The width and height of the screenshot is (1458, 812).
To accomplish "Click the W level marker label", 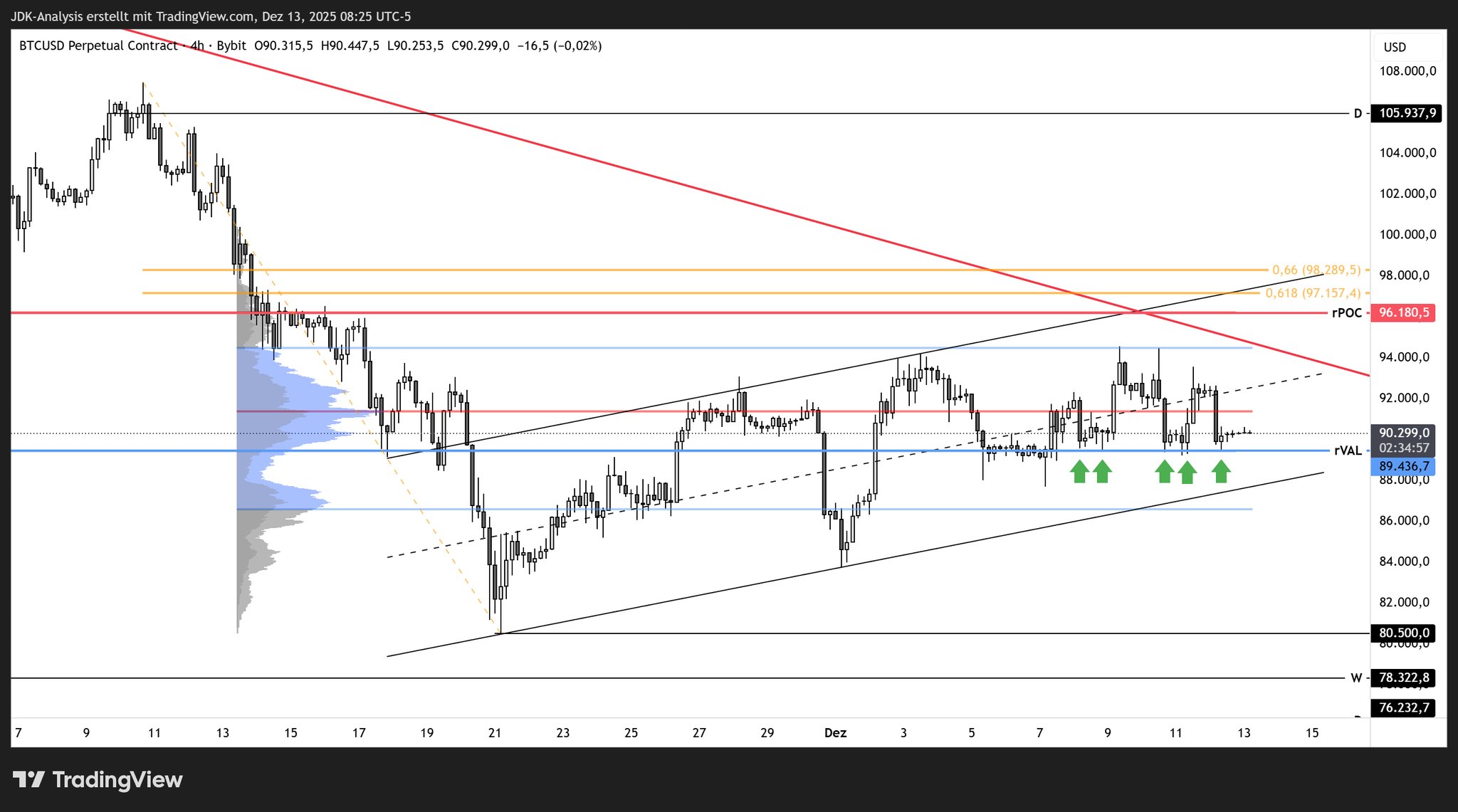I will 1356,678.
